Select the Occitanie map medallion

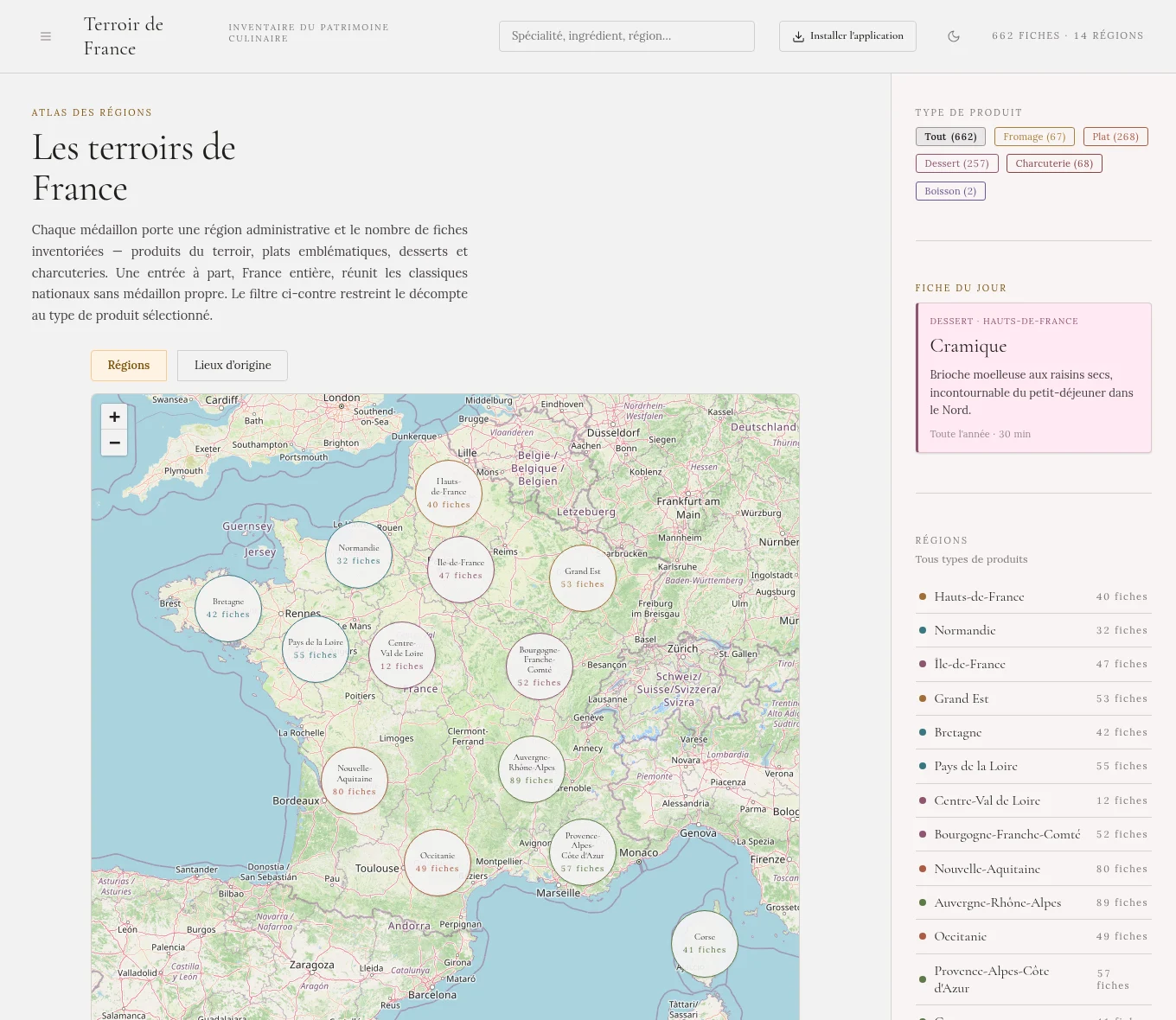pyautogui.click(x=438, y=863)
